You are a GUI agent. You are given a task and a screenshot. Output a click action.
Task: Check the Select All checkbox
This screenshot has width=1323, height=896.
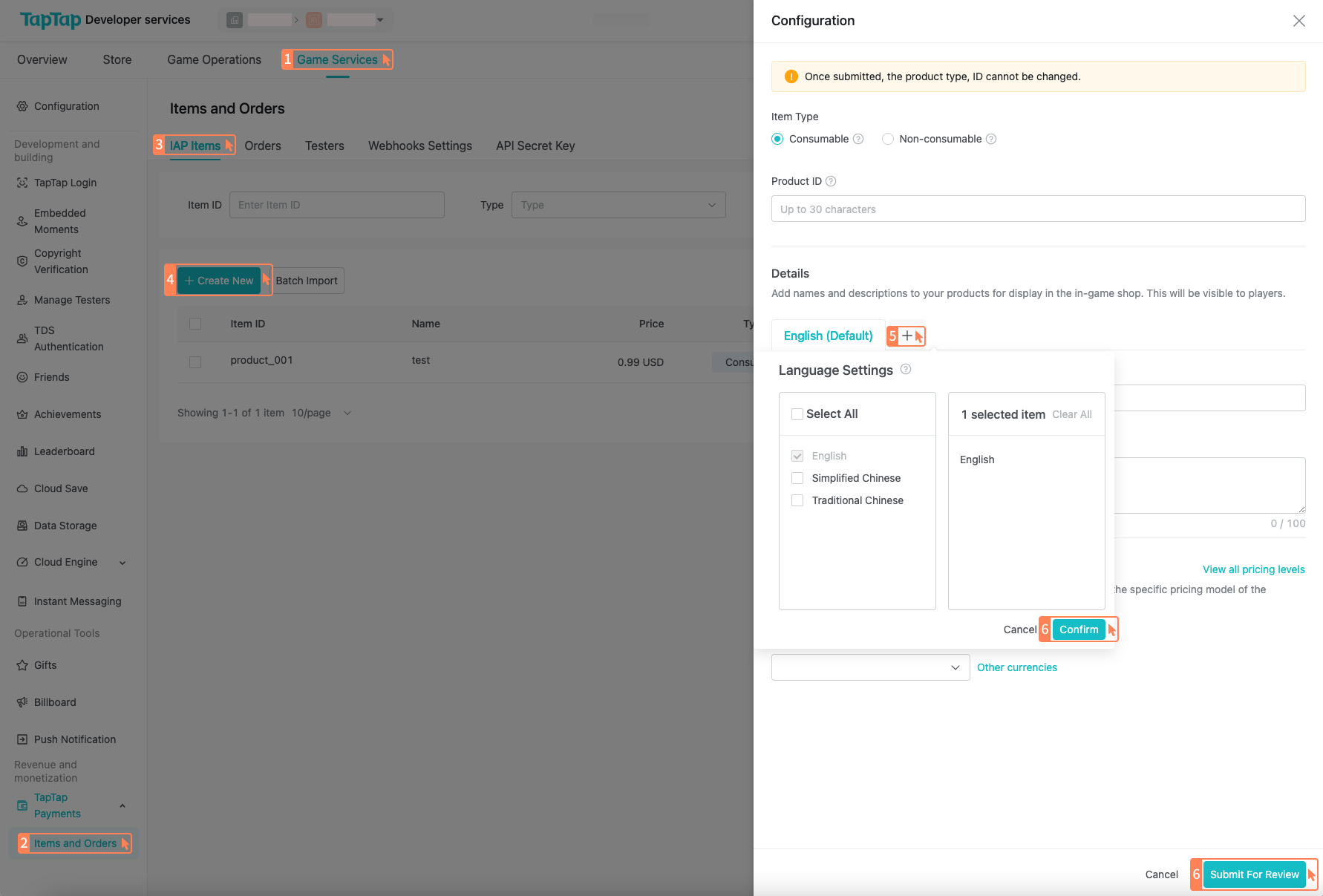click(x=797, y=414)
